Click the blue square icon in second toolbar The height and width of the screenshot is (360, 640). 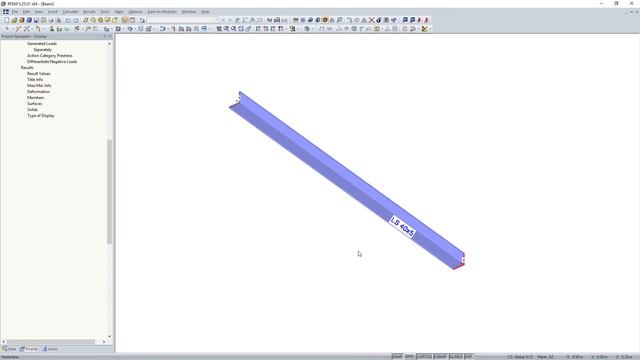point(118,29)
